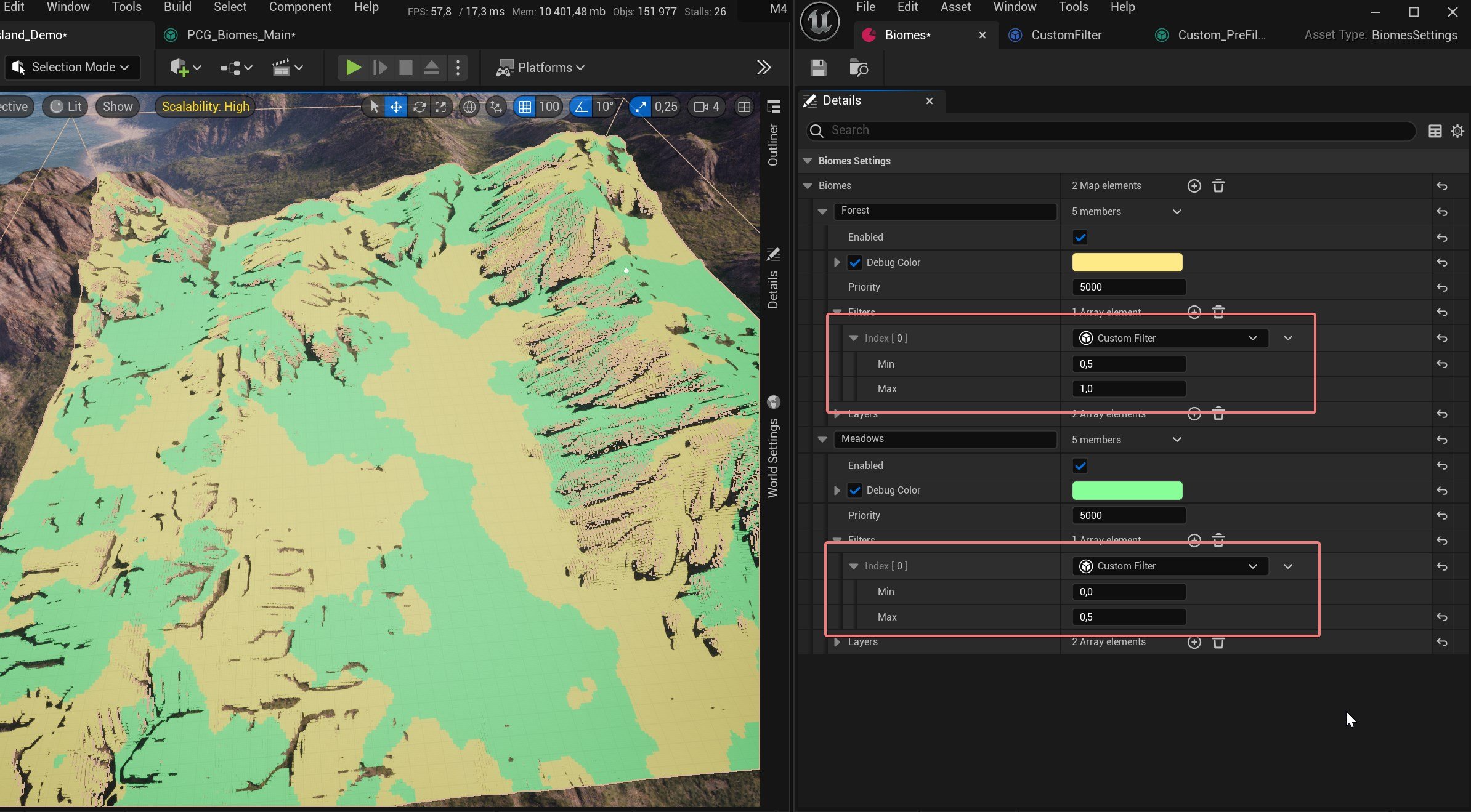1471x812 pixels.
Task: Click the Stop simulation button
Action: pyautogui.click(x=406, y=68)
